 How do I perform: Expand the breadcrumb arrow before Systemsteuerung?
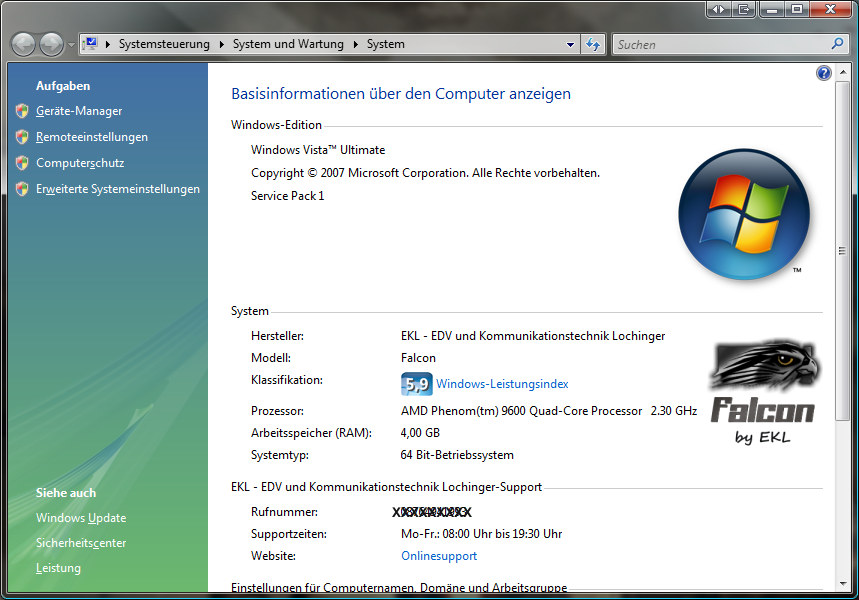click(x=108, y=44)
